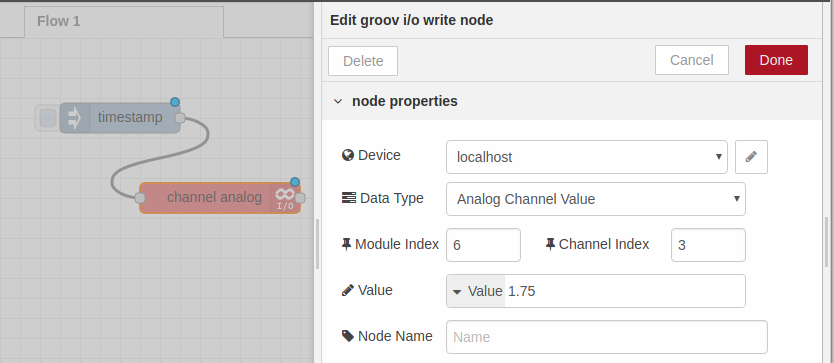Click the blue changed dot on timestamp node

click(175, 102)
